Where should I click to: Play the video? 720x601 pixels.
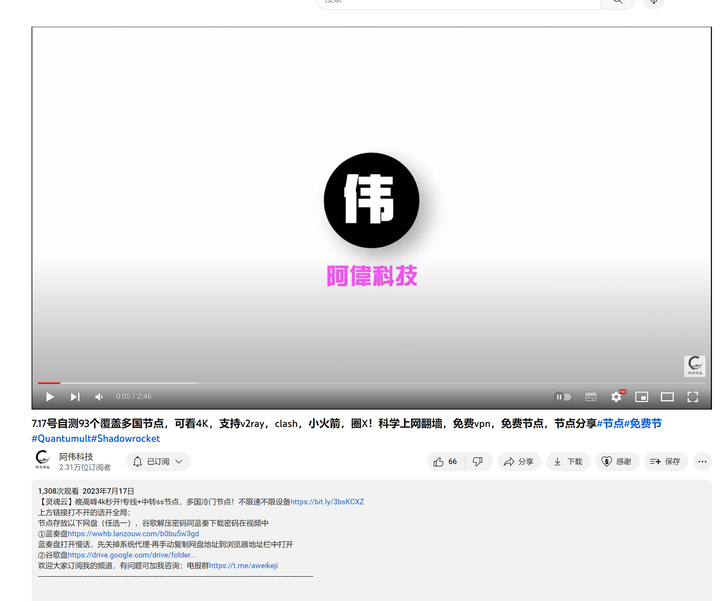coord(50,397)
